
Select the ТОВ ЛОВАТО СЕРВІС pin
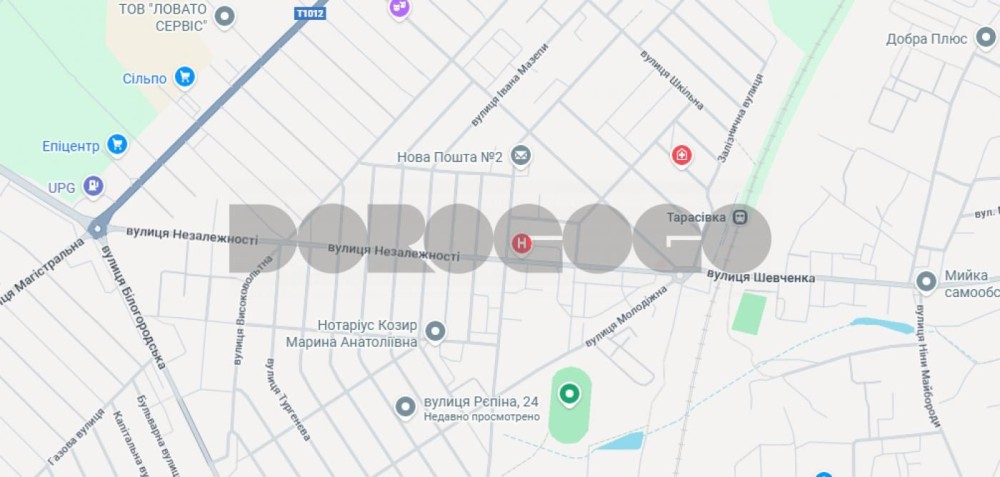[224, 16]
